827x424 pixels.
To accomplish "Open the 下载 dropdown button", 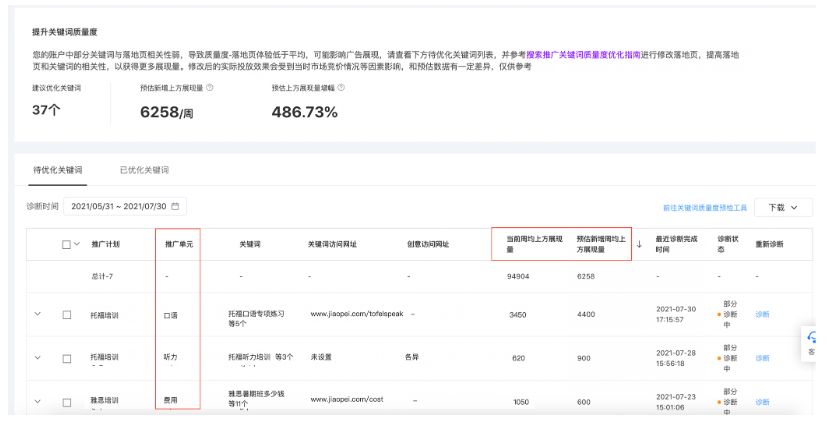I will (783, 208).
